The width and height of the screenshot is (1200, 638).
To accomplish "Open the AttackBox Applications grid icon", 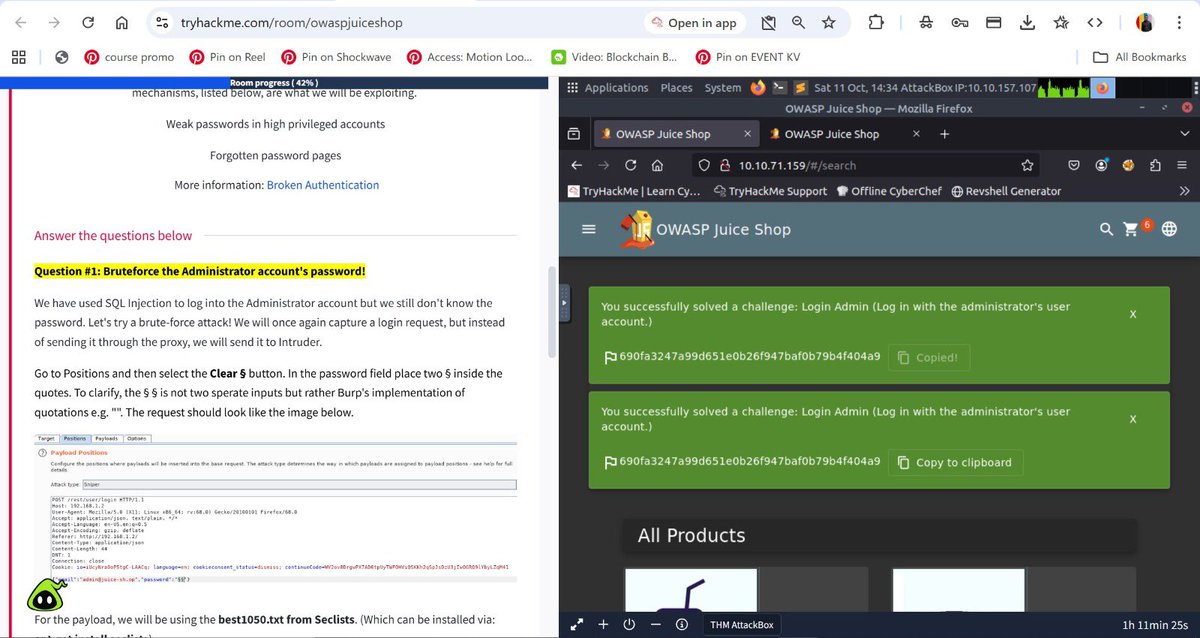I will coord(572,88).
